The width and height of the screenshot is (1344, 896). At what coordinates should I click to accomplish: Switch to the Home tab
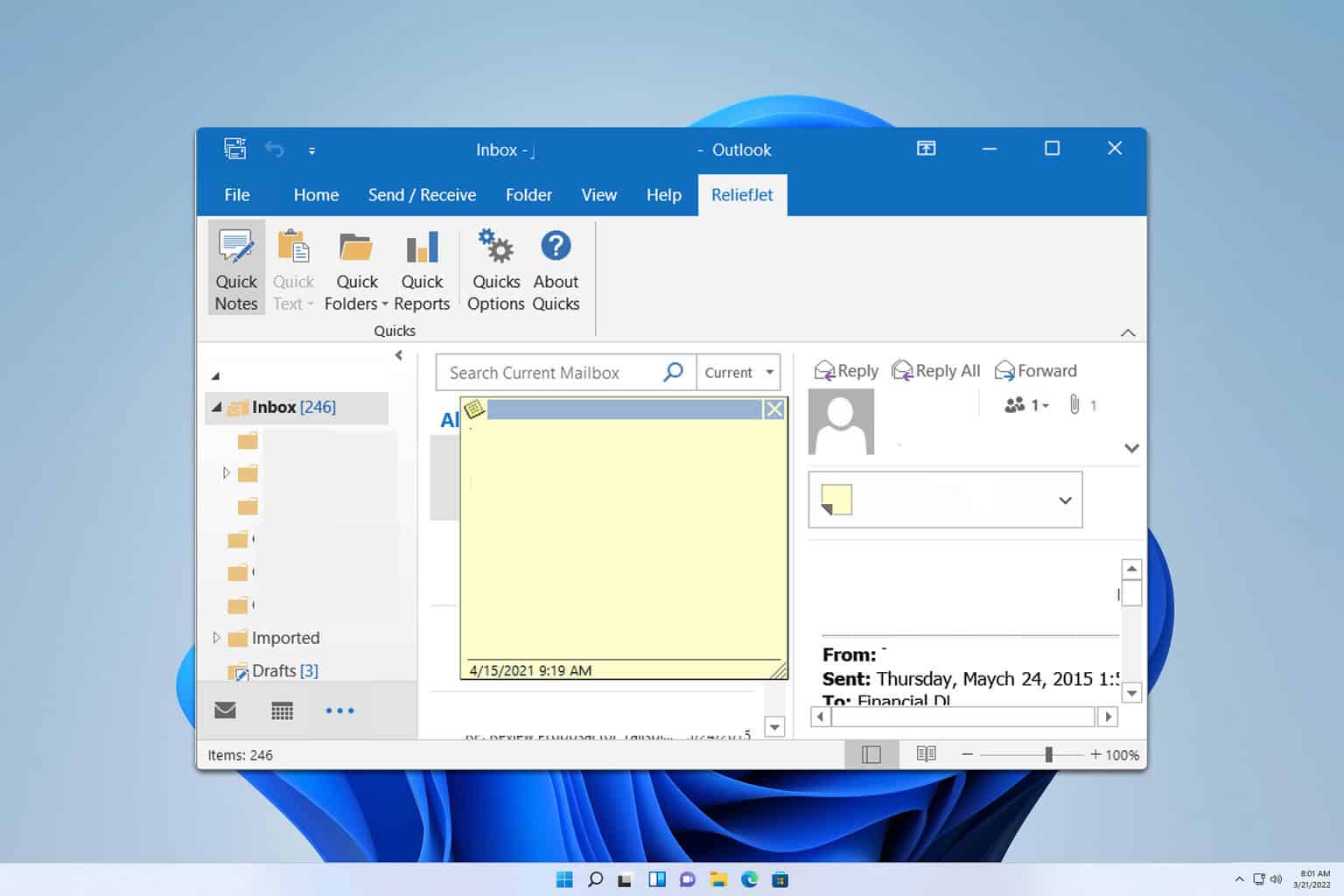[x=316, y=194]
